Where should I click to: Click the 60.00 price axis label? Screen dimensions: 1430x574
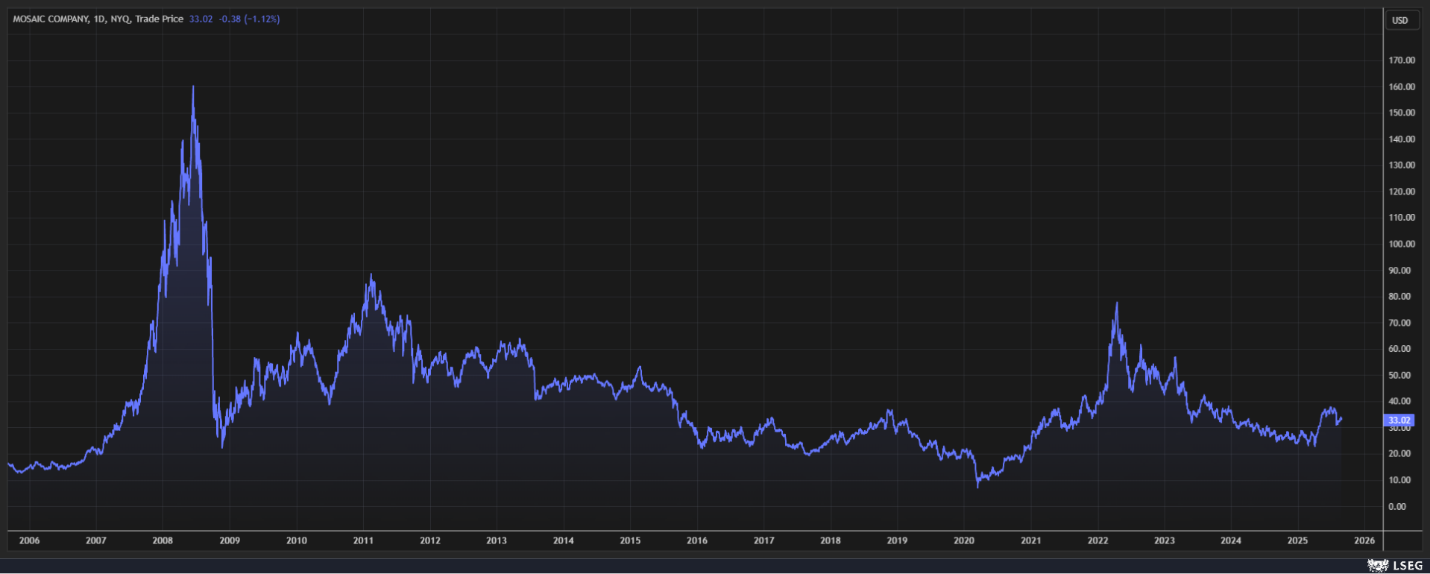[x=1401, y=349]
